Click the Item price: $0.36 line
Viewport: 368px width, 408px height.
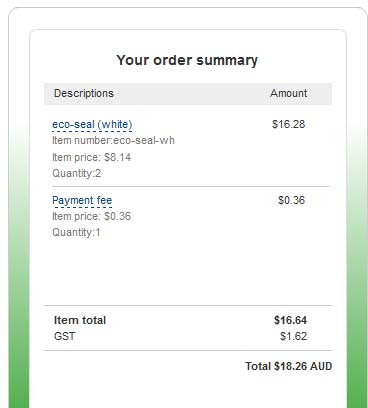point(92,216)
